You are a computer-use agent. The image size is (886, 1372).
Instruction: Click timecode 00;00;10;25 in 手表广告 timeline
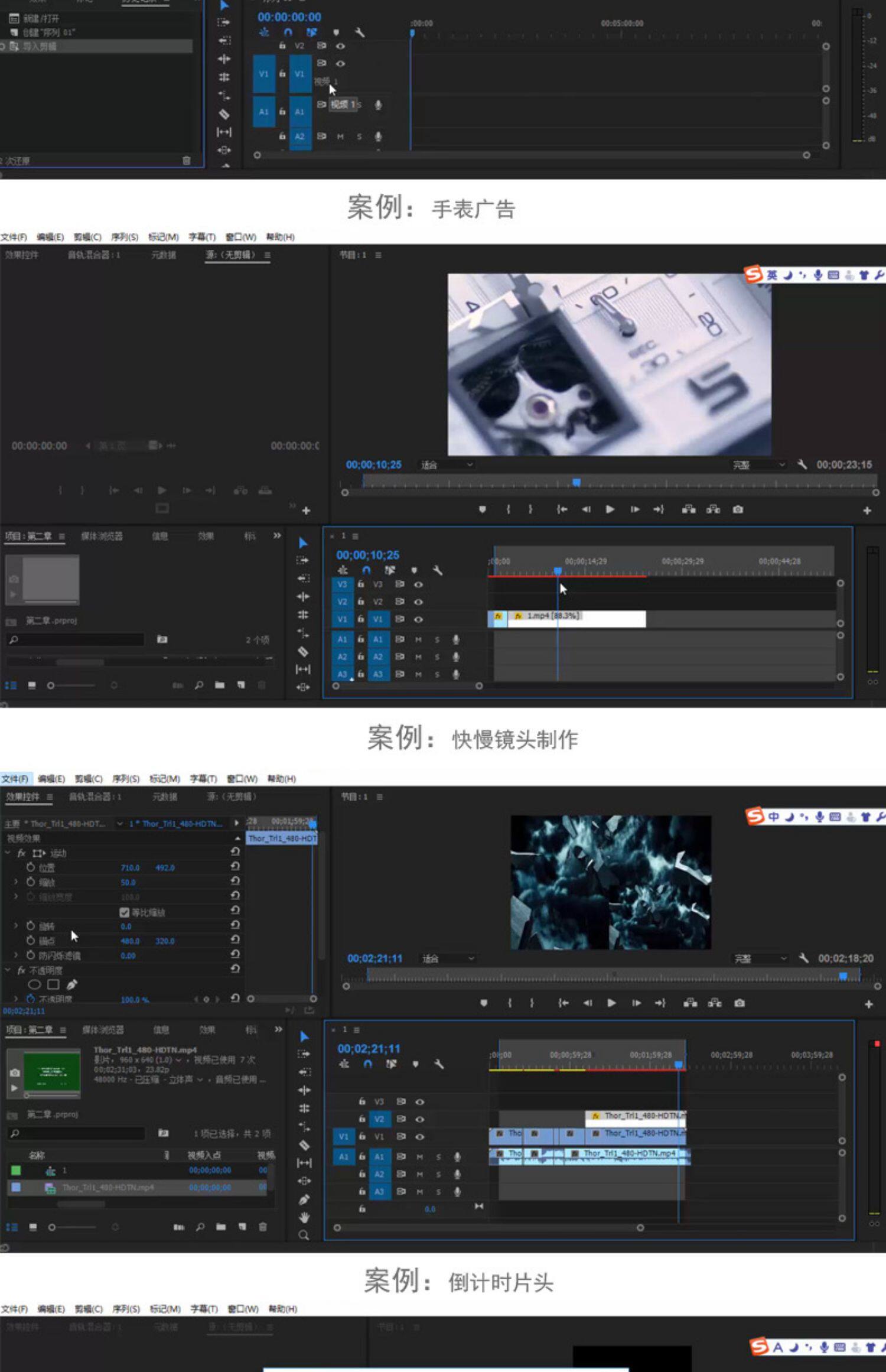click(x=367, y=555)
